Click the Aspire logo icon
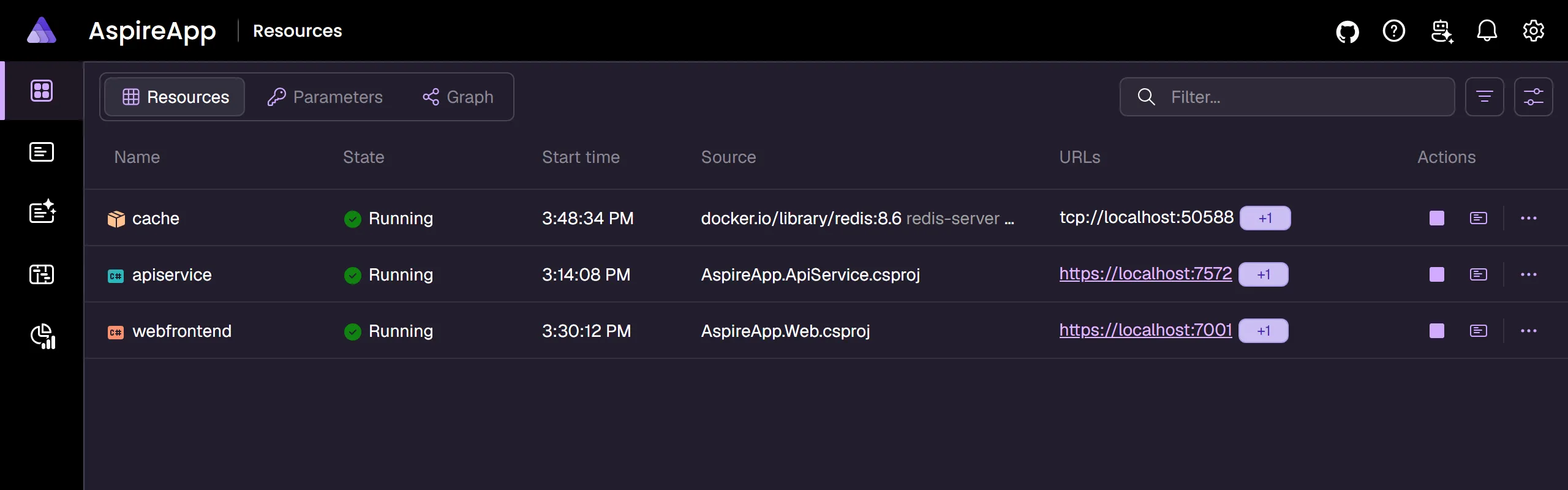Image resolution: width=1568 pixels, height=490 pixels. click(x=42, y=31)
